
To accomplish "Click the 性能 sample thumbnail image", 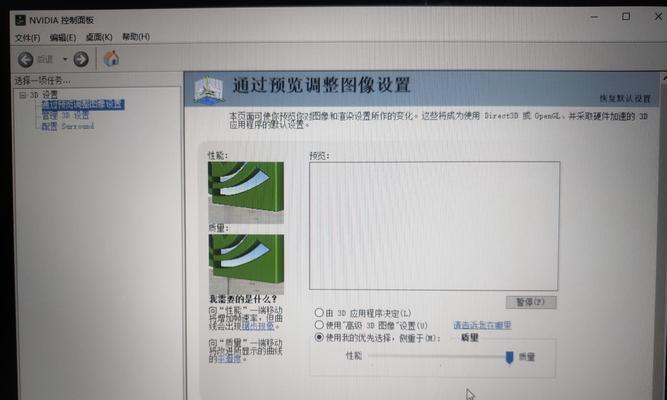I will pyautogui.click(x=246, y=193).
